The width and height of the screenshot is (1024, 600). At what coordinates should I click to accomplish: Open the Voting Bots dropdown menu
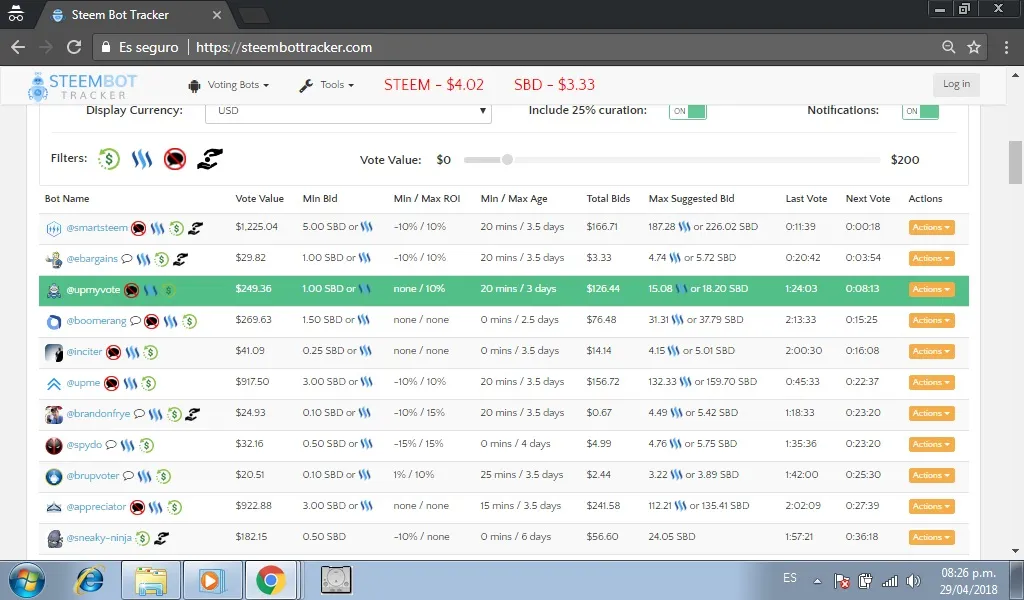point(229,85)
